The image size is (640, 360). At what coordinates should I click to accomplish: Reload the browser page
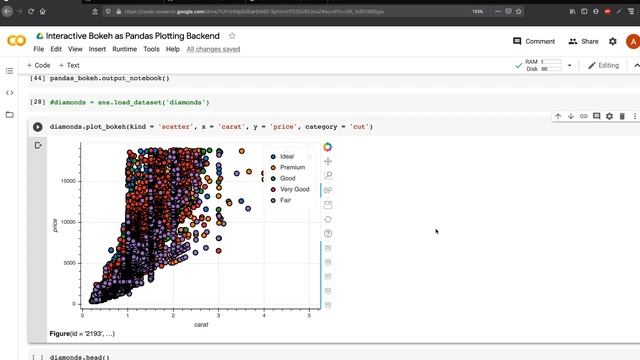coord(31,11)
